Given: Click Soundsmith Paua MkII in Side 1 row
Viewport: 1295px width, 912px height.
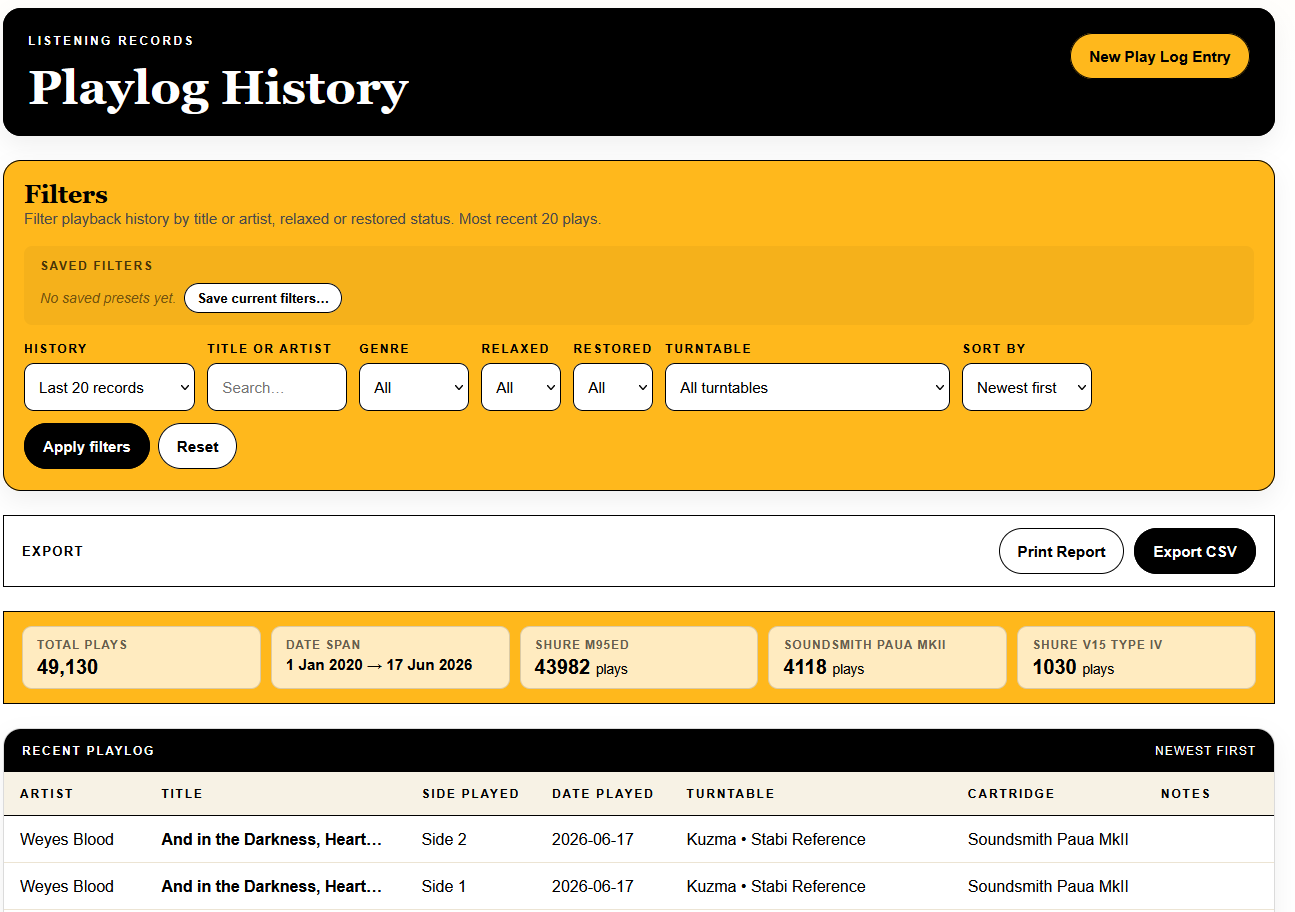Looking at the screenshot, I should coord(1048,886).
